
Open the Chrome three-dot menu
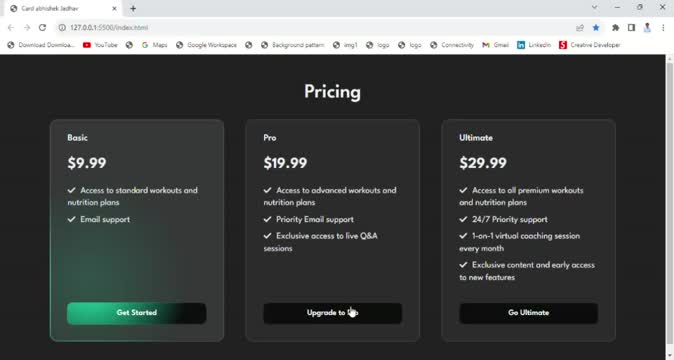tap(663, 27)
